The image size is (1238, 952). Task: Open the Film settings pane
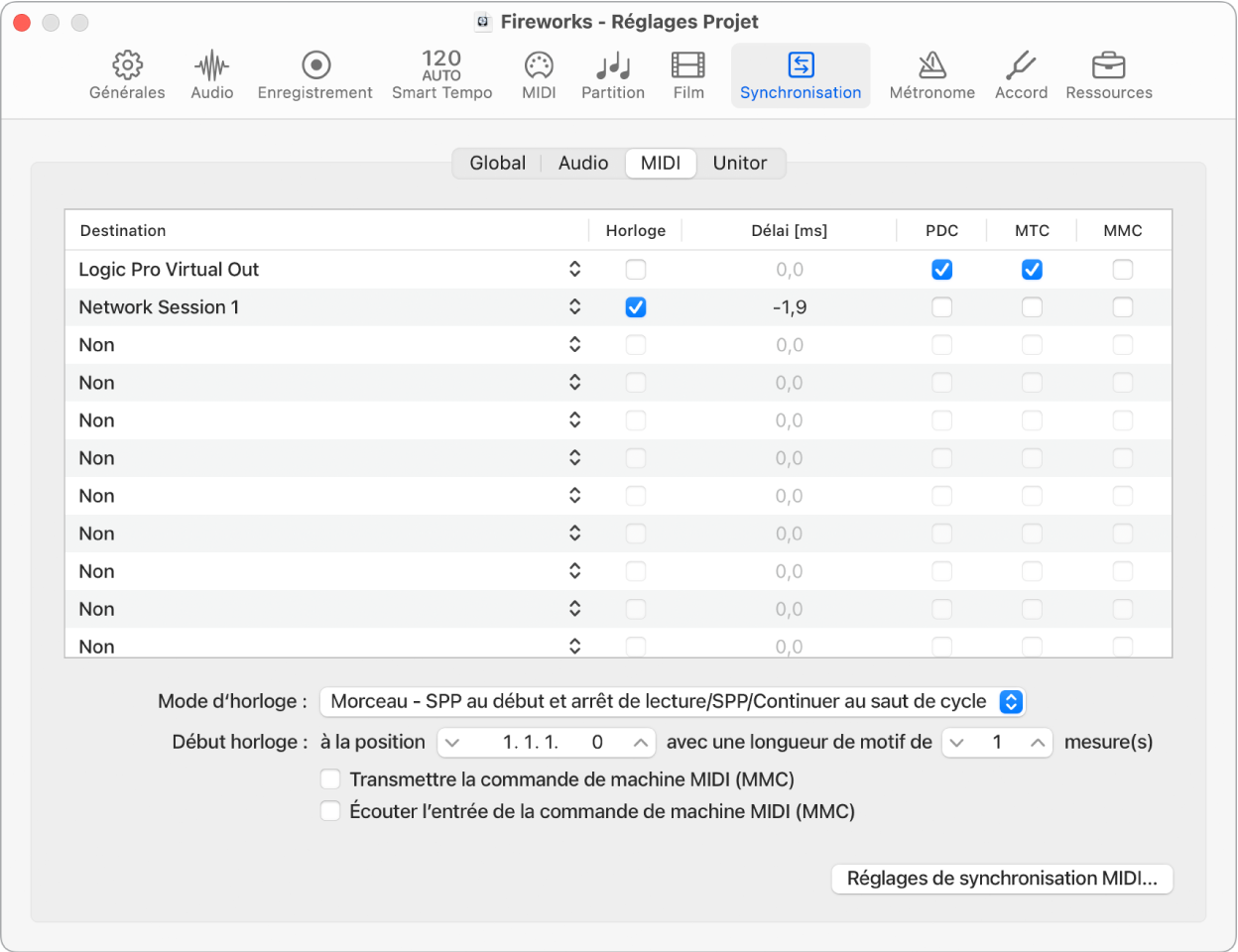click(x=687, y=74)
